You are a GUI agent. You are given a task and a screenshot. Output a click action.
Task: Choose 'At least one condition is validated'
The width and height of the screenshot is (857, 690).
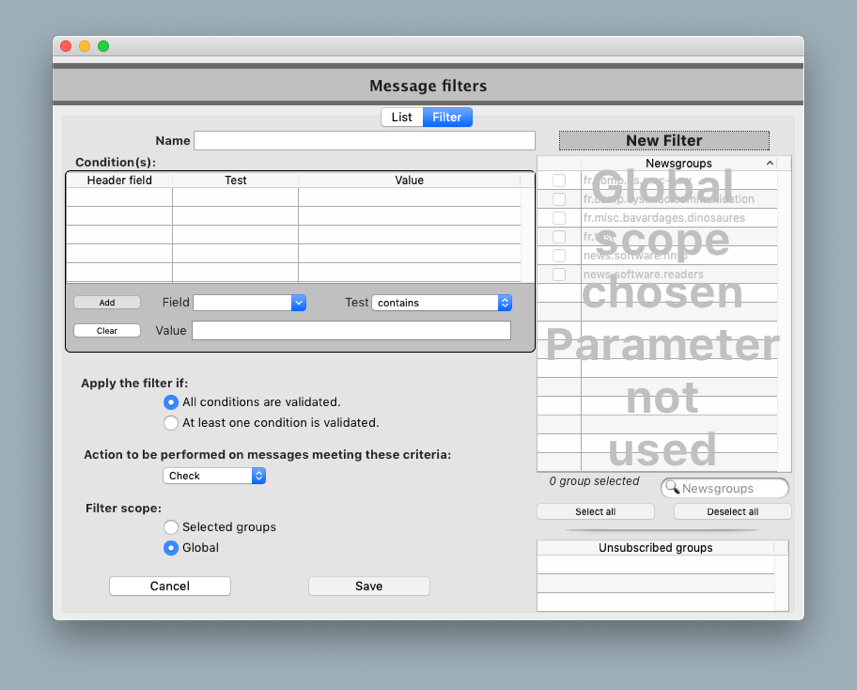point(171,423)
